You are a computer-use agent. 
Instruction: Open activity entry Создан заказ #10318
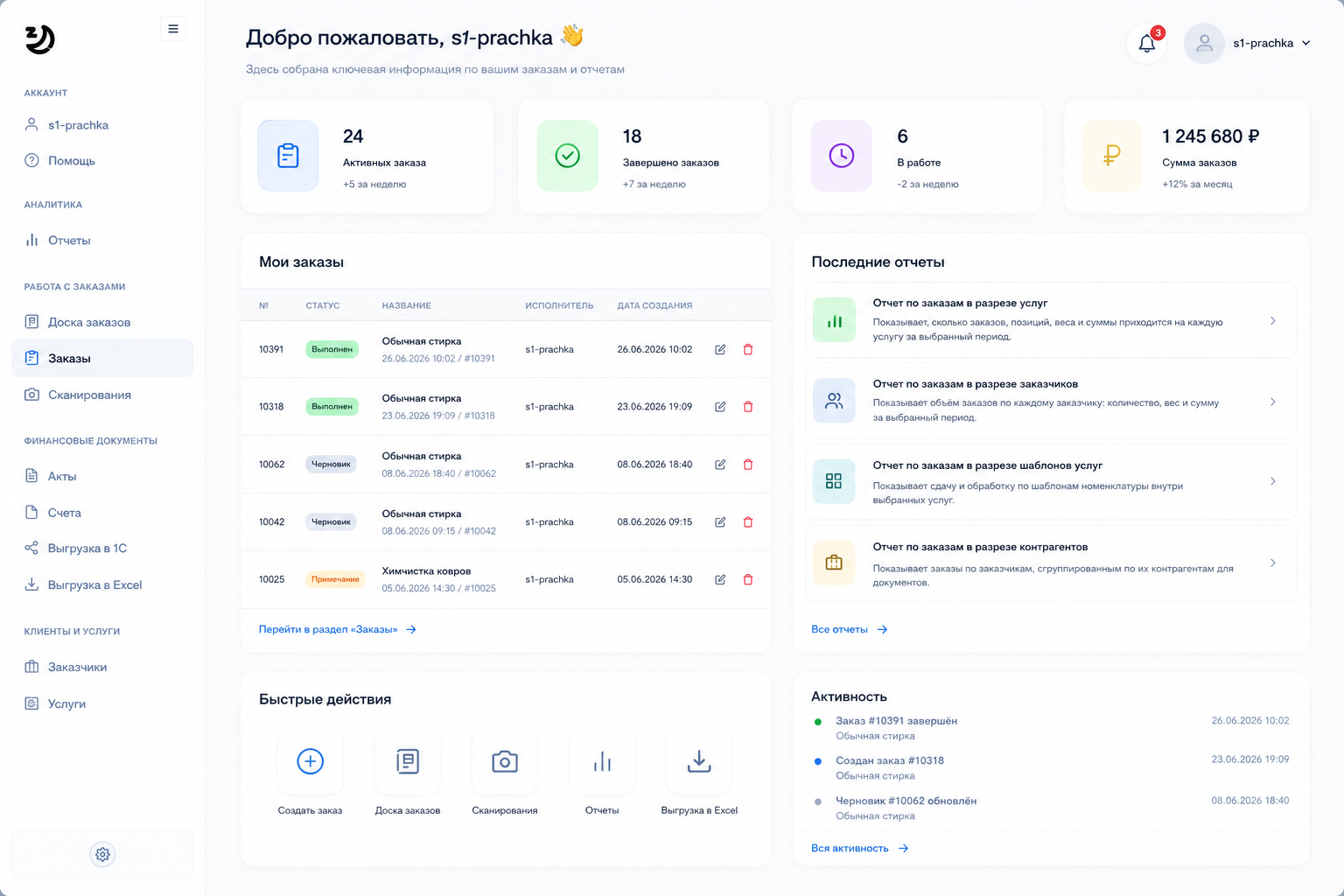coord(890,760)
